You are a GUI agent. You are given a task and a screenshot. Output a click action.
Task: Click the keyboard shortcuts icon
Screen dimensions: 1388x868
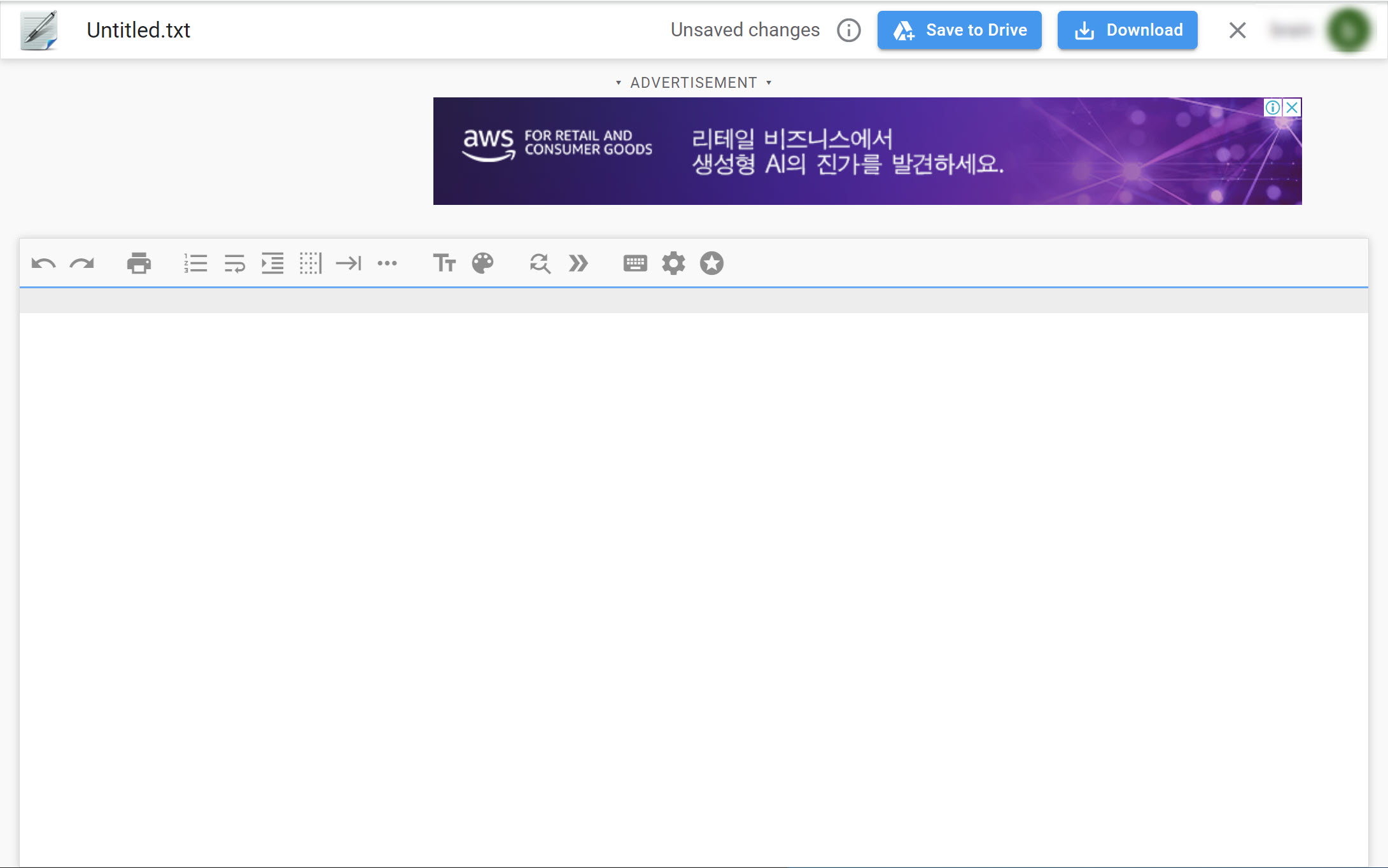pos(635,263)
